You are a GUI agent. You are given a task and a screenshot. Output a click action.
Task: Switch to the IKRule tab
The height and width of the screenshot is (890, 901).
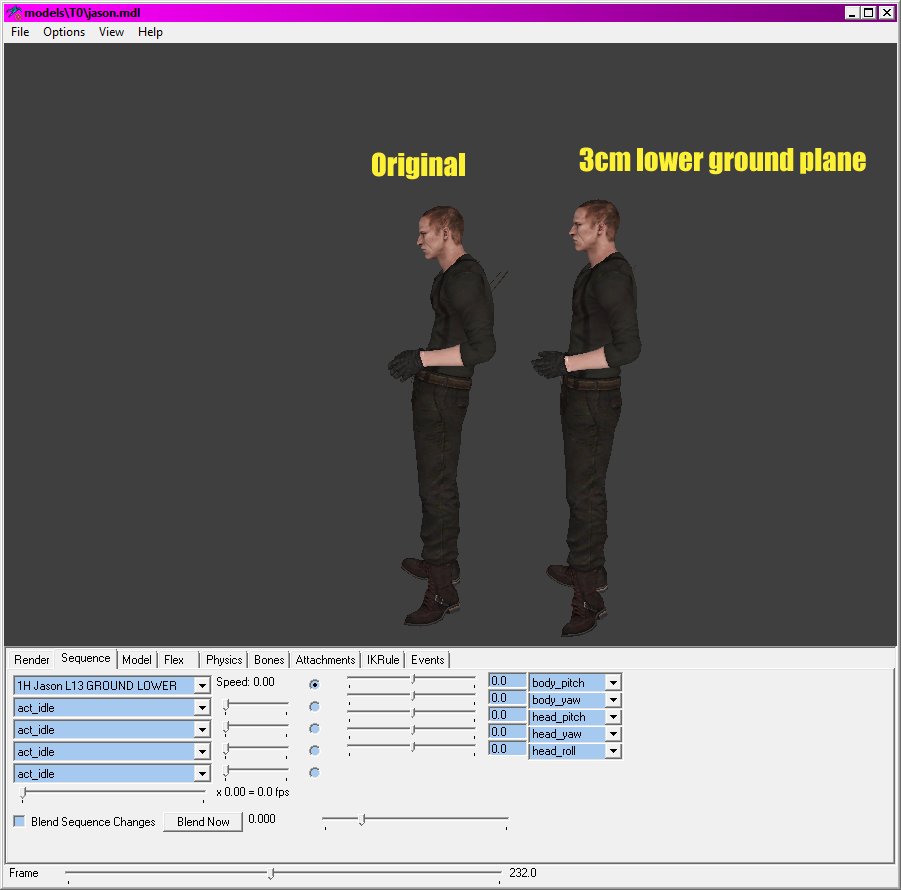383,660
